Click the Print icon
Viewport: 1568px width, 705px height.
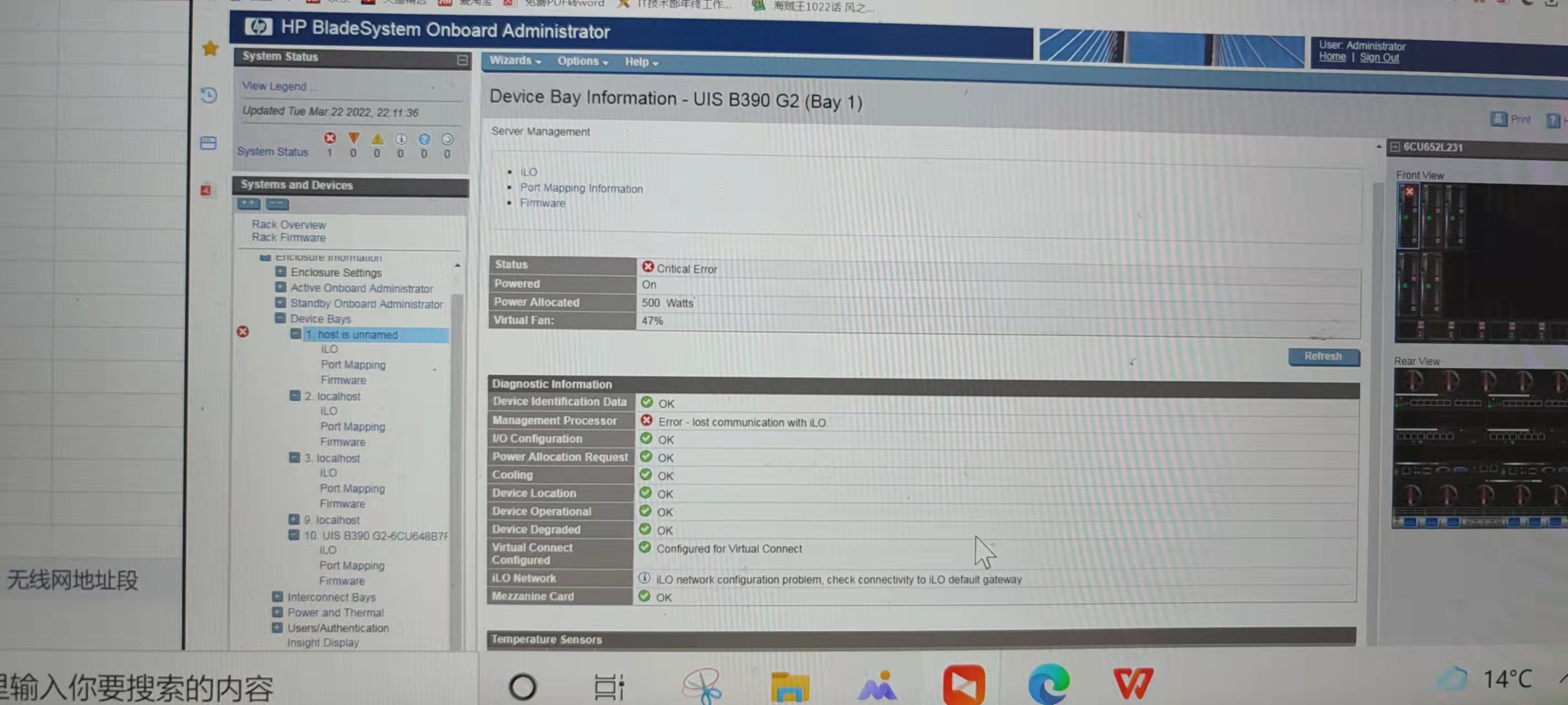tap(1498, 119)
